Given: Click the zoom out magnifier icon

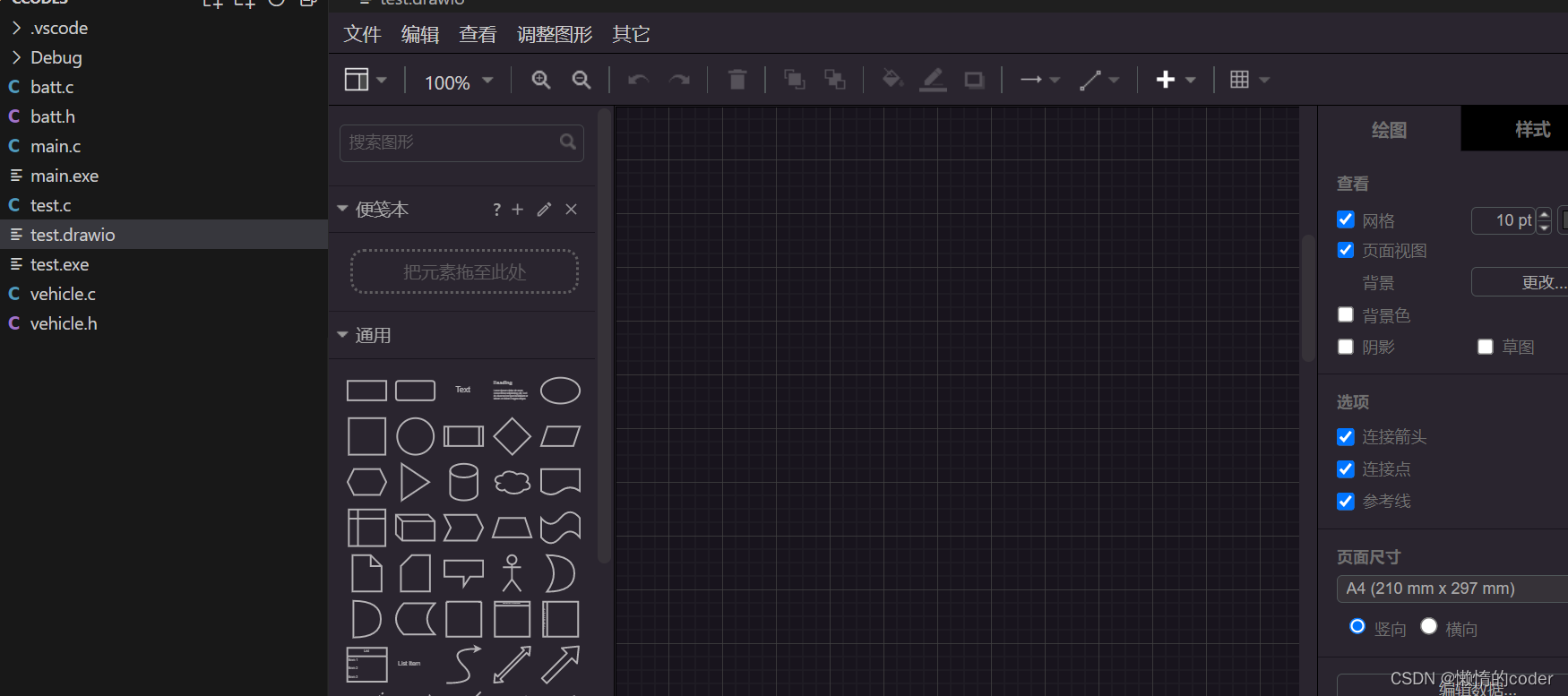Looking at the screenshot, I should click(x=582, y=80).
